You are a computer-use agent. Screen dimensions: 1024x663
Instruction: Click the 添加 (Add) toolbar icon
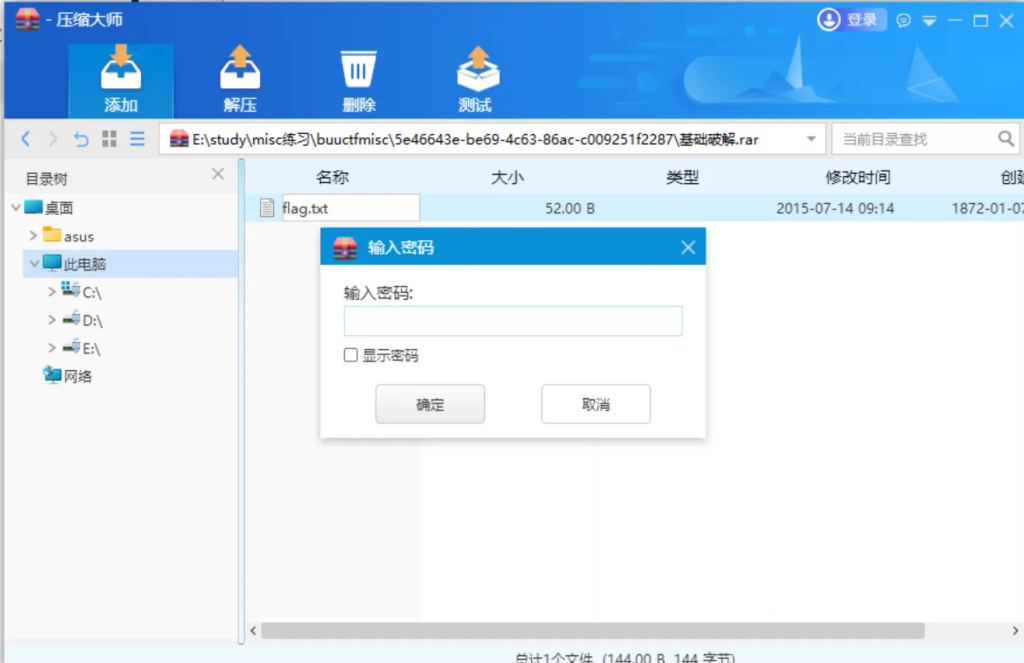point(121,67)
